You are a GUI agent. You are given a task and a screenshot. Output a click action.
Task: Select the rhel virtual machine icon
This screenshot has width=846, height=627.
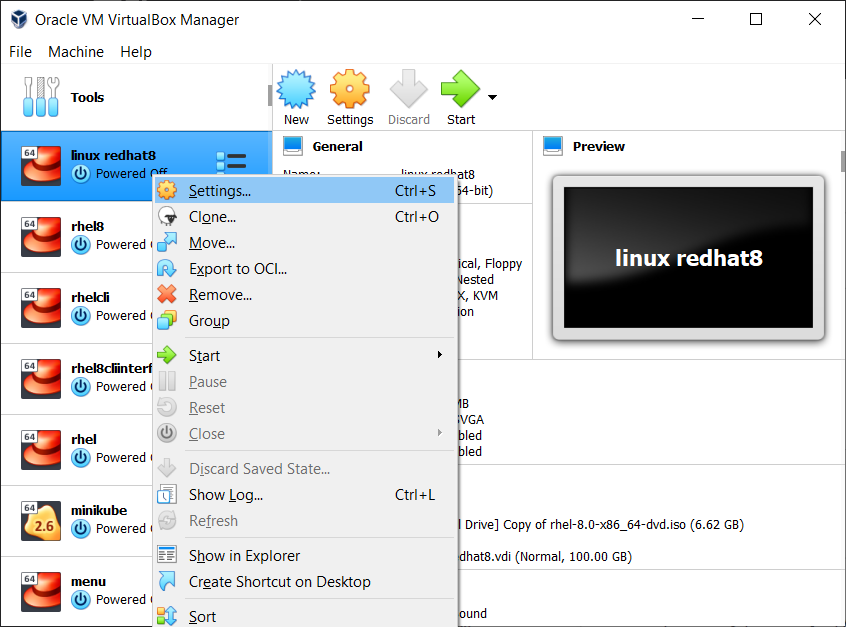[41, 449]
